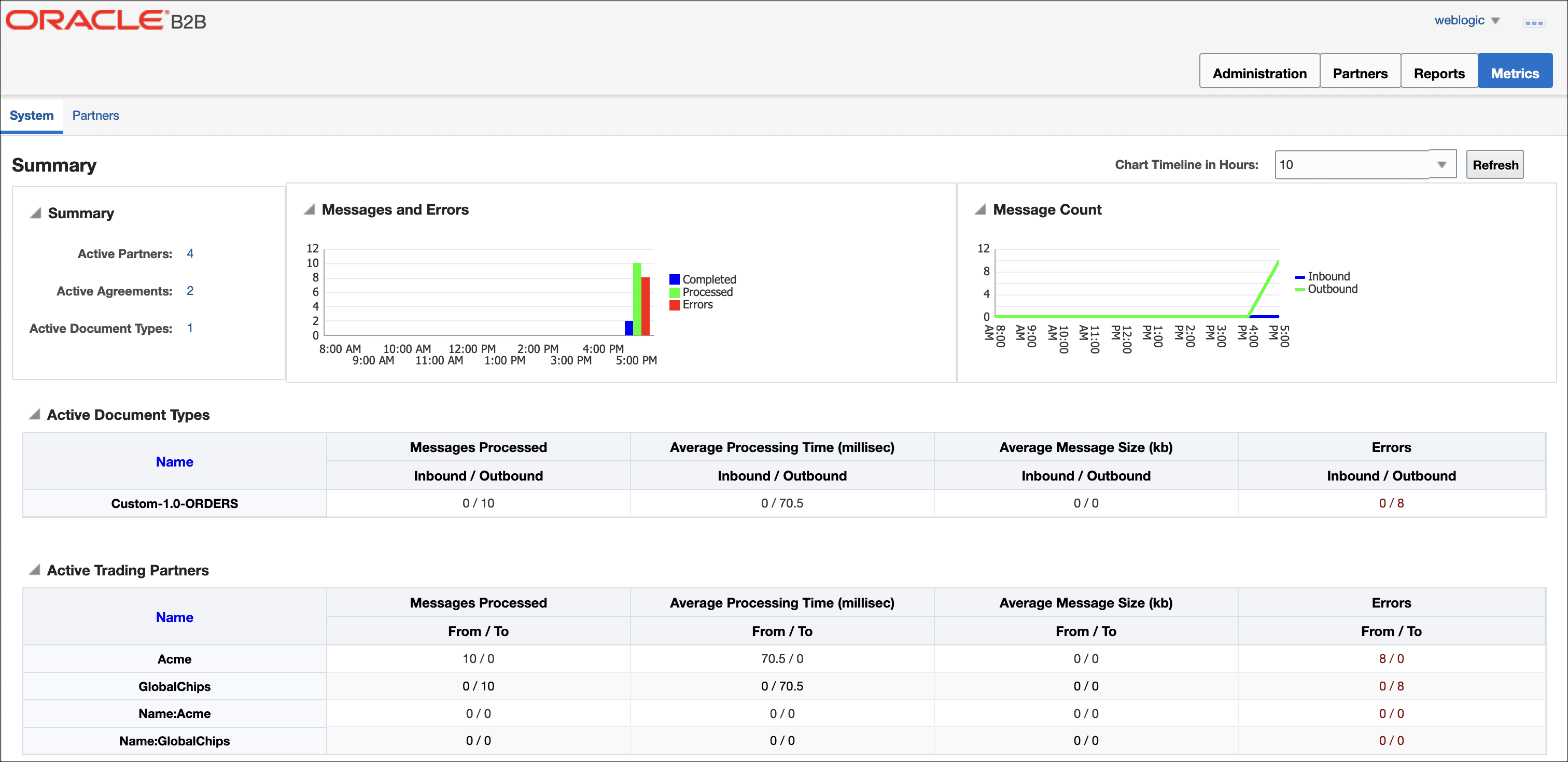Collapse the Message Count panel
This screenshot has height=762, width=1568.
980,209
